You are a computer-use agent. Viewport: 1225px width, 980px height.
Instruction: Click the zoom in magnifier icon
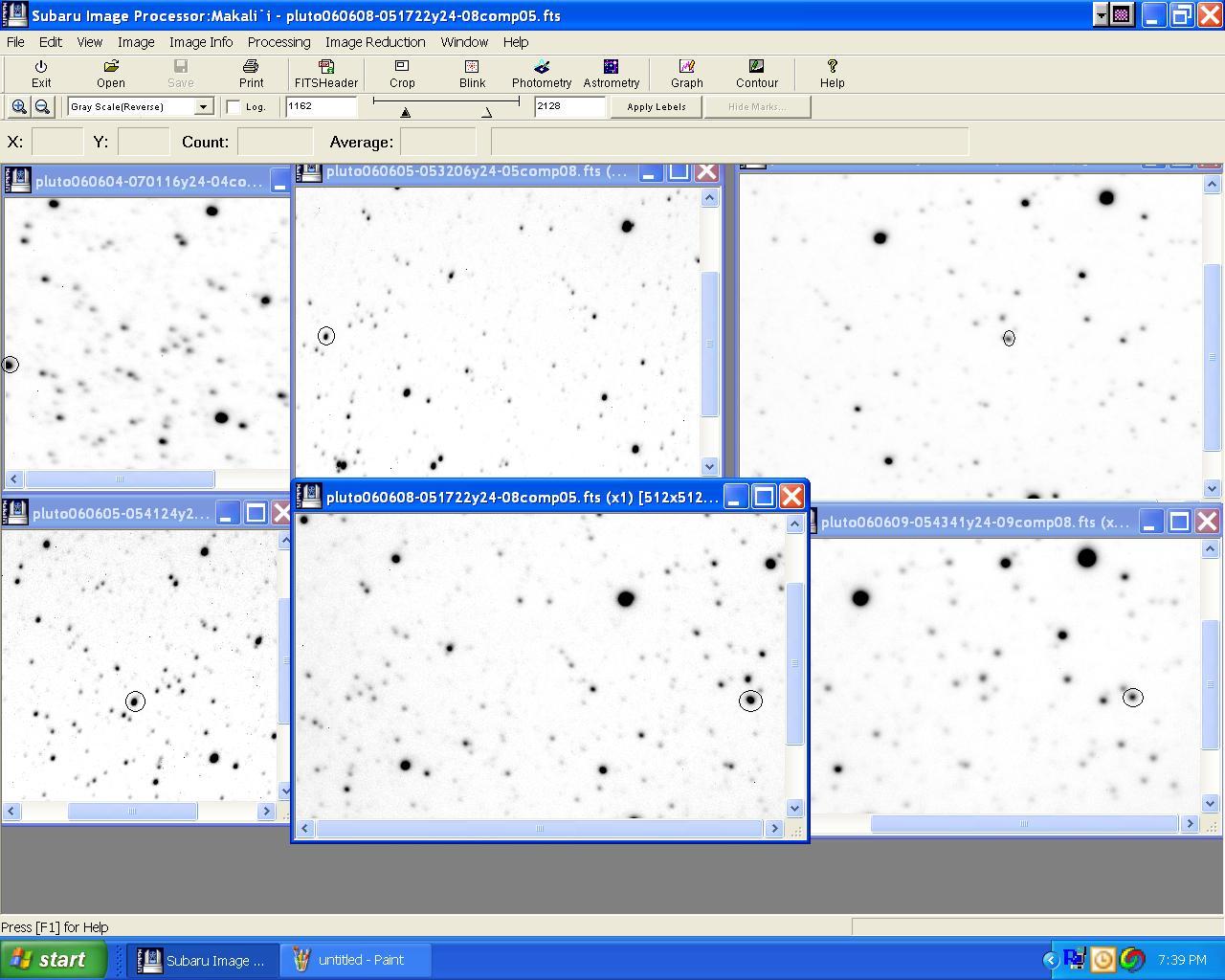[19, 107]
